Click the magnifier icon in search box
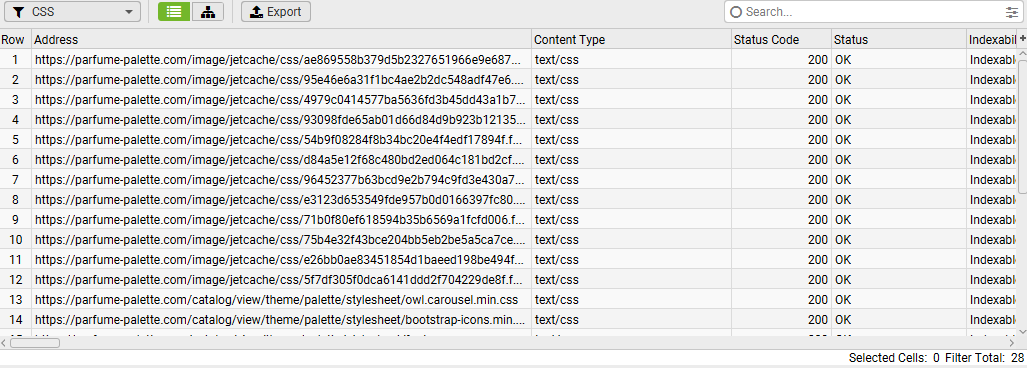1027x368 pixels. point(736,12)
